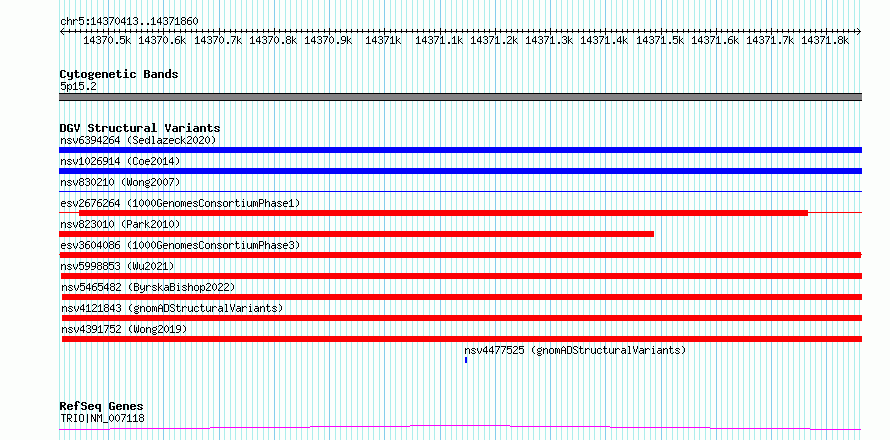The image size is (890, 440).
Task: Open the esv3604086 (1000GenomesConsortiumPhase3) label
Action: (180, 245)
